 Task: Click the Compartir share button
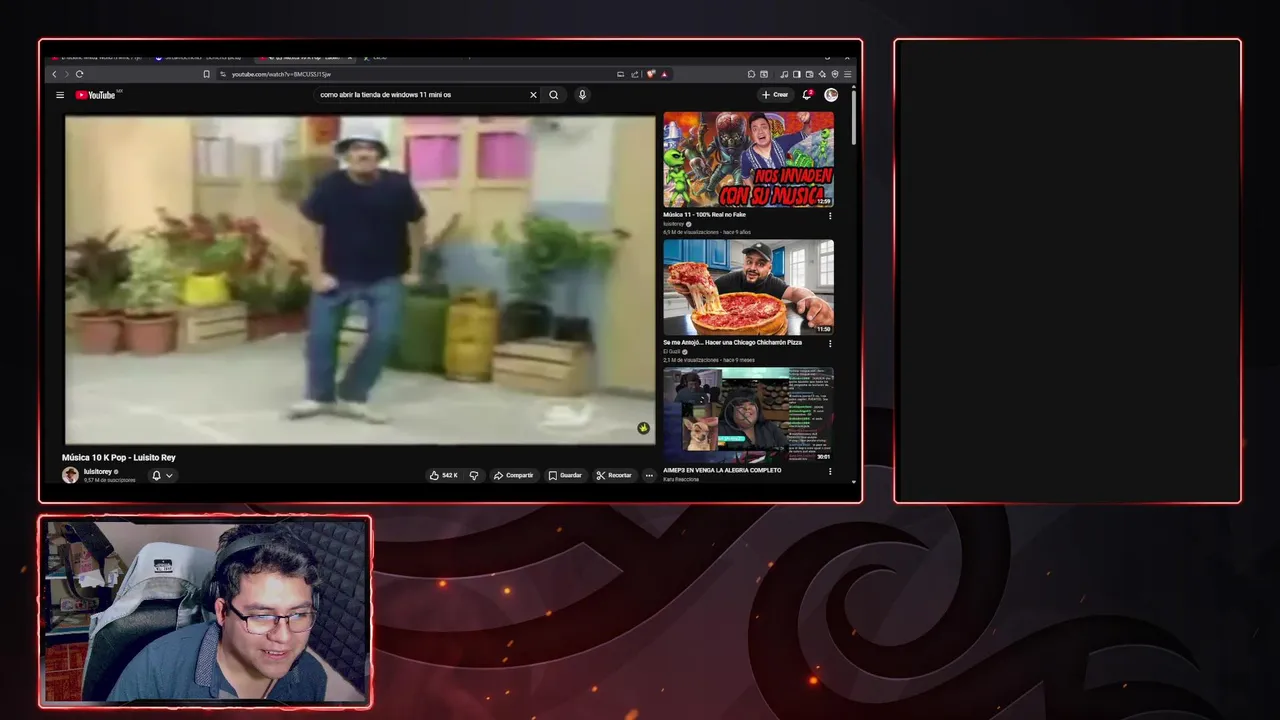514,475
